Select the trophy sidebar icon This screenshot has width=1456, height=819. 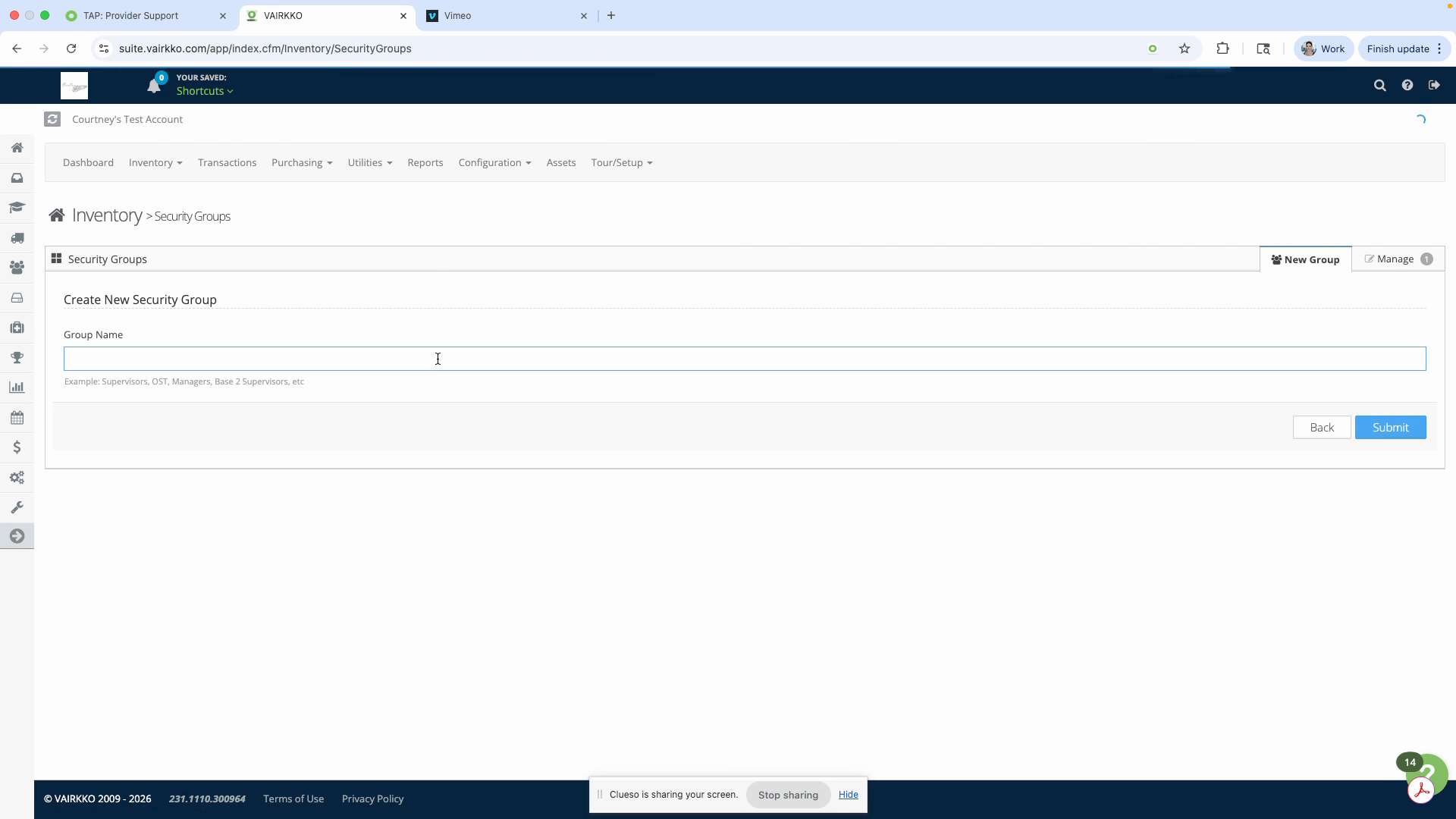coord(17,358)
